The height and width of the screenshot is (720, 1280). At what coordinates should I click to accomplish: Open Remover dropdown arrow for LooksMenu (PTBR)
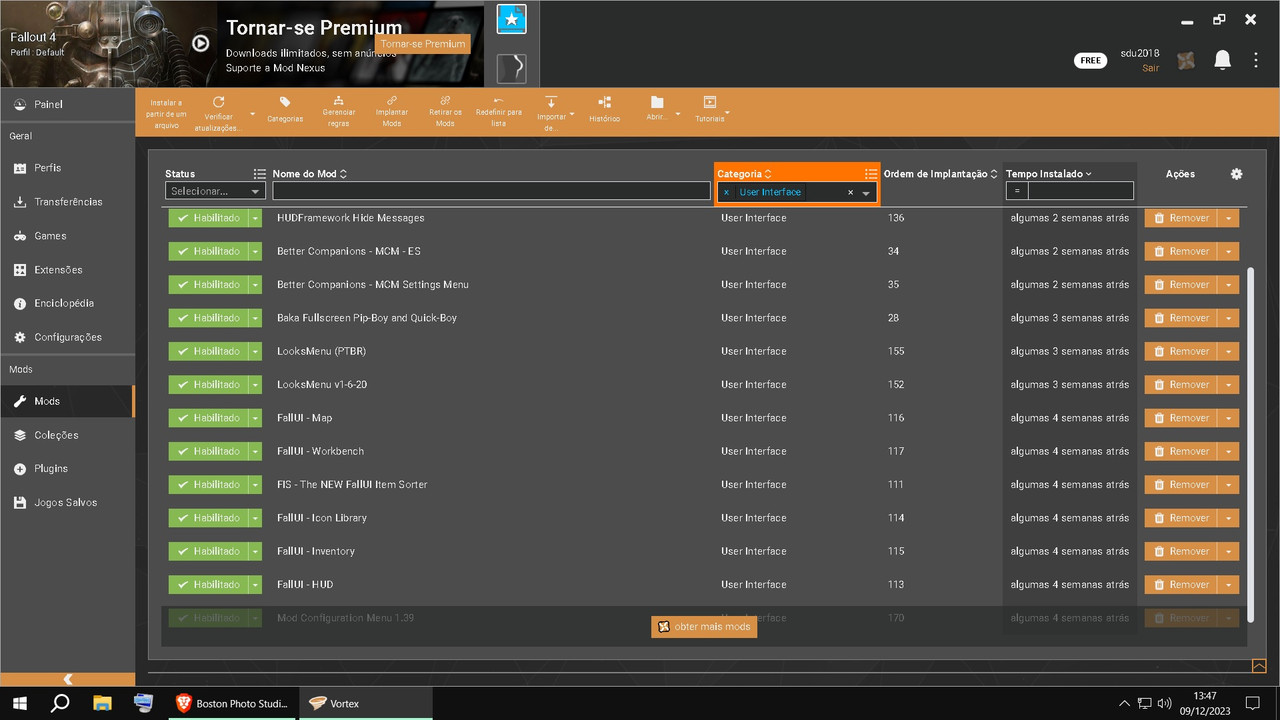[1229, 351]
